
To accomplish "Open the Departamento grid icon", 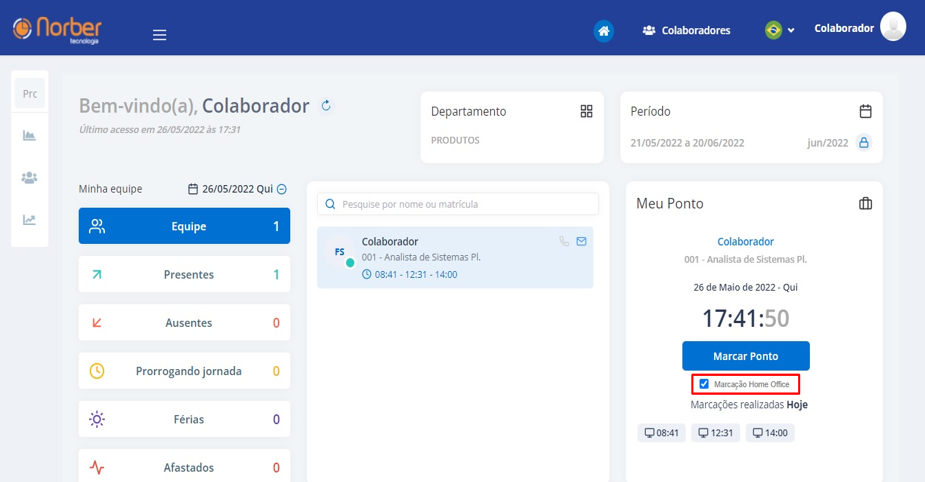I will pyautogui.click(x=586, y=111).
